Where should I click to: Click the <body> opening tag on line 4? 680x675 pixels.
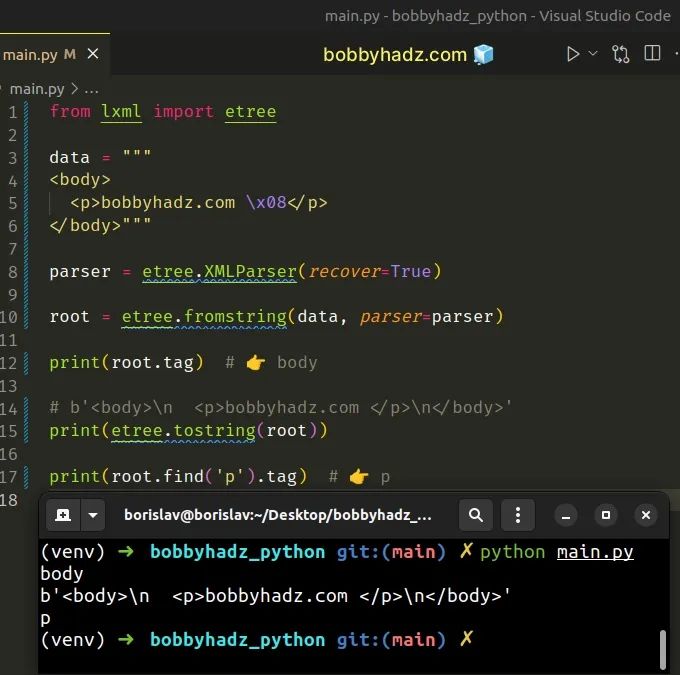point(80,180)
